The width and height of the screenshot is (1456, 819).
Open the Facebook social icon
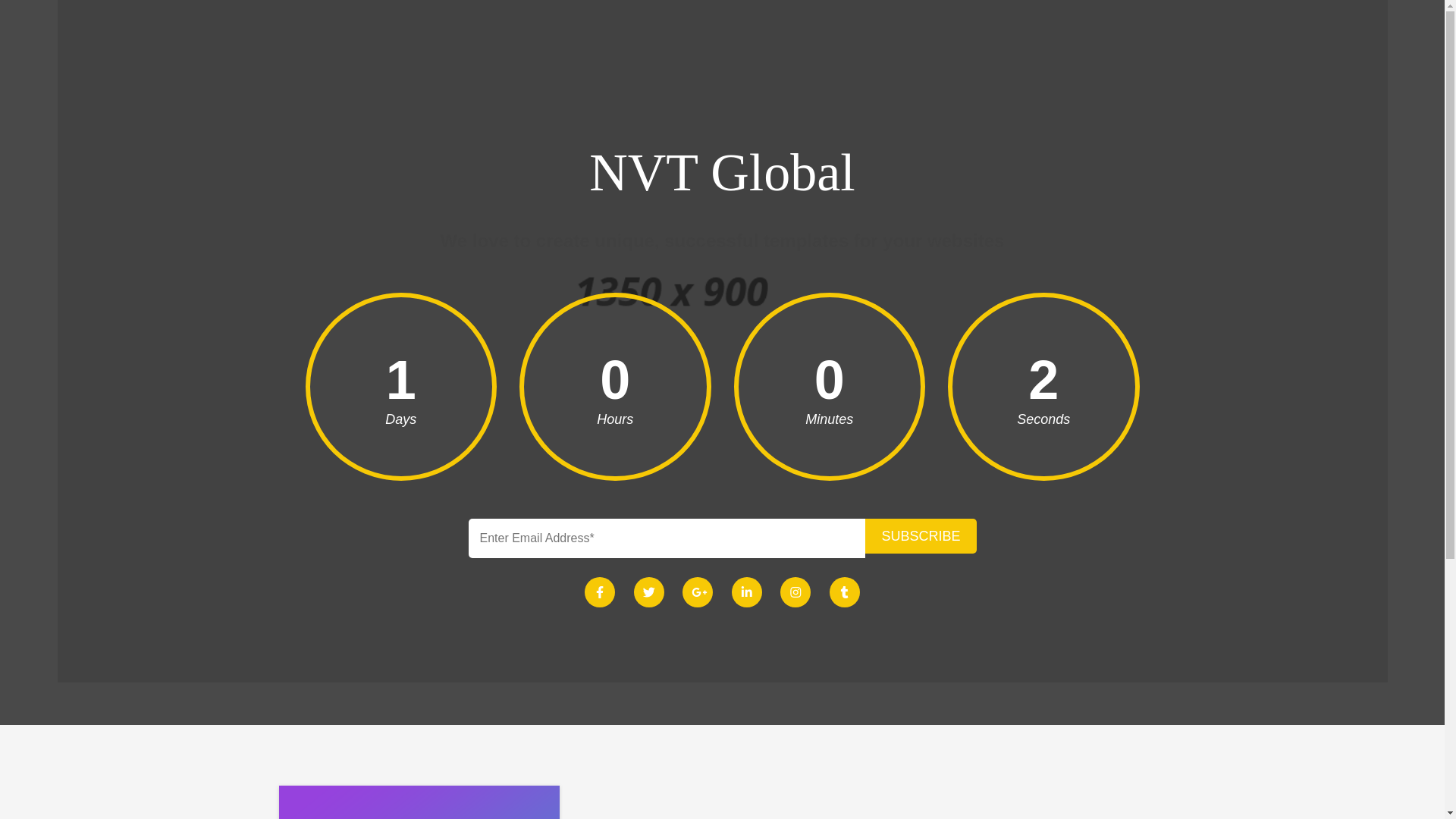599,592
